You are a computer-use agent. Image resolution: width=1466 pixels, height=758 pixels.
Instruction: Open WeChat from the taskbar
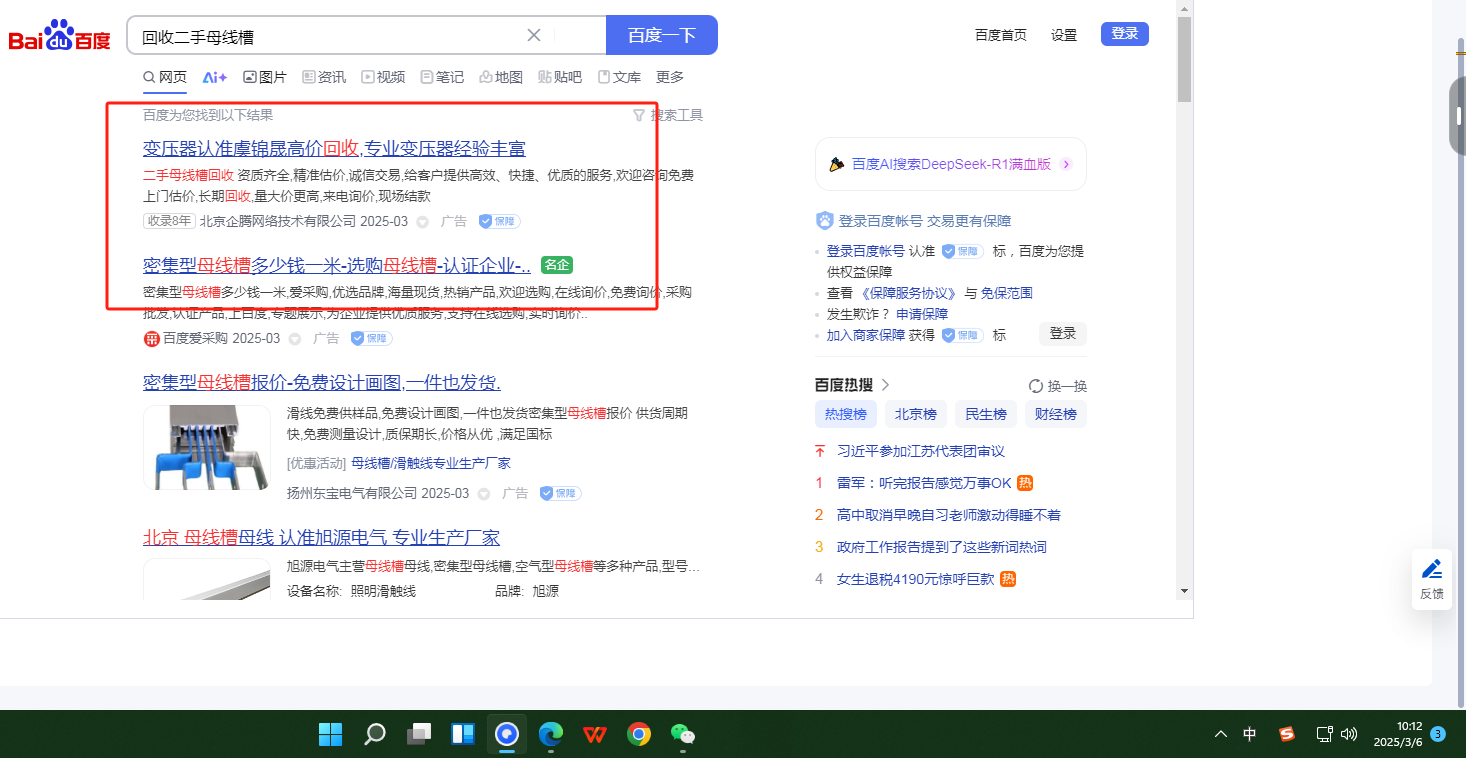pyautogui.click(x=683, y=735)
